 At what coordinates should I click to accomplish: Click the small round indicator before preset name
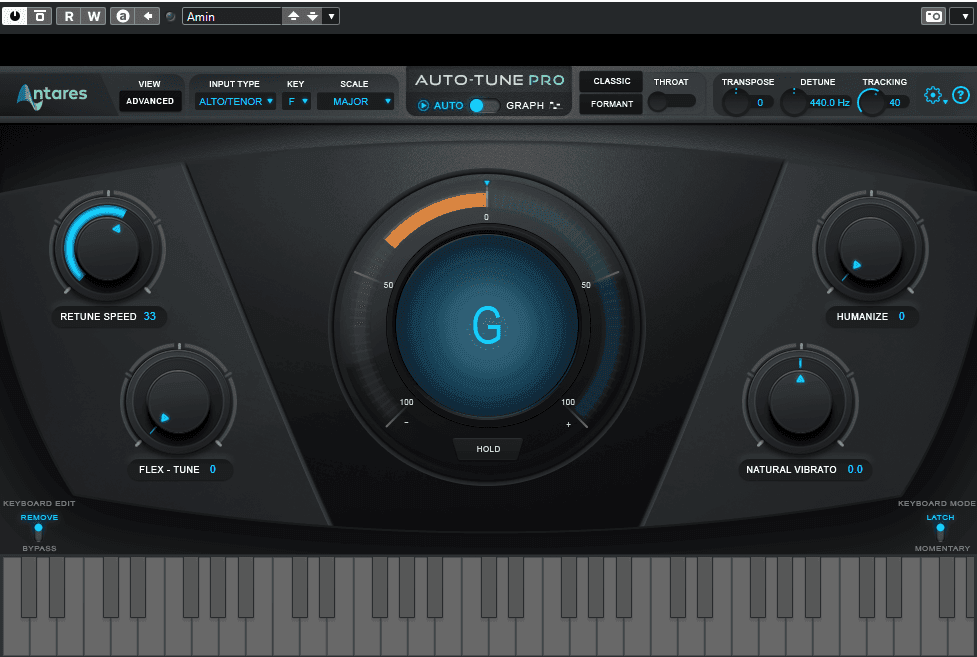[x=171, y=17]
